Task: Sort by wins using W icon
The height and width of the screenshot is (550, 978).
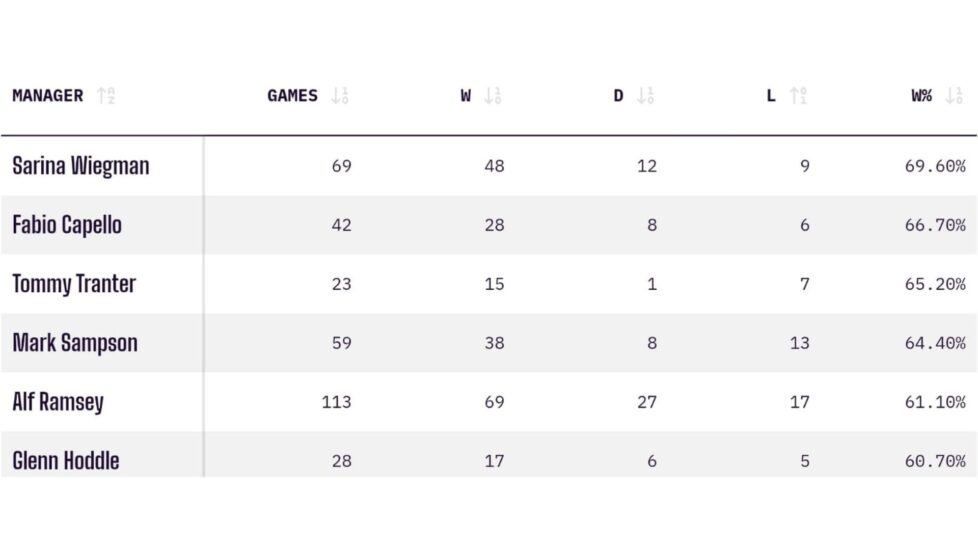Action: 492,96
